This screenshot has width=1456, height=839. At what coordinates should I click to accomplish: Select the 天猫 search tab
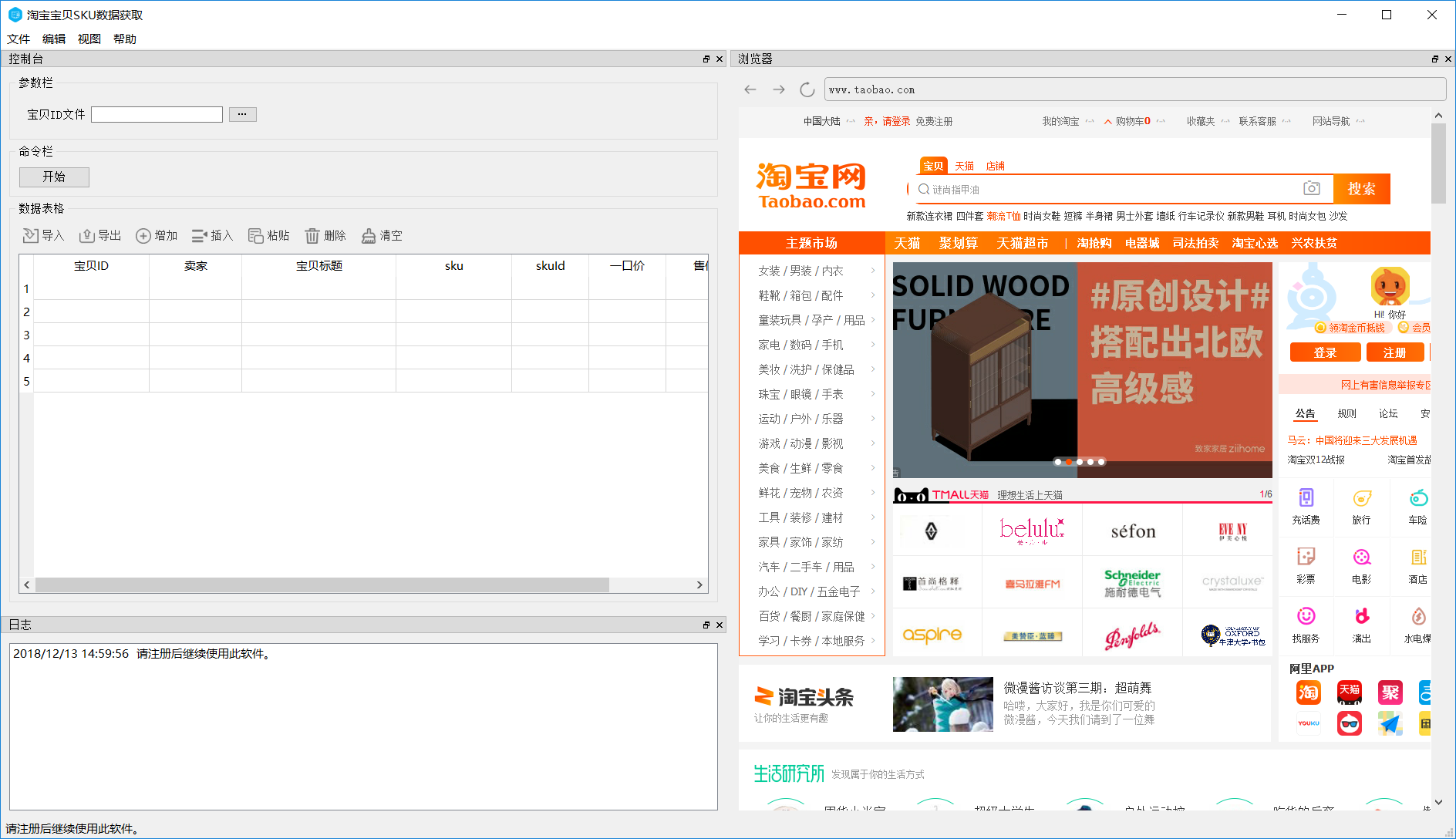coord(964,166)
